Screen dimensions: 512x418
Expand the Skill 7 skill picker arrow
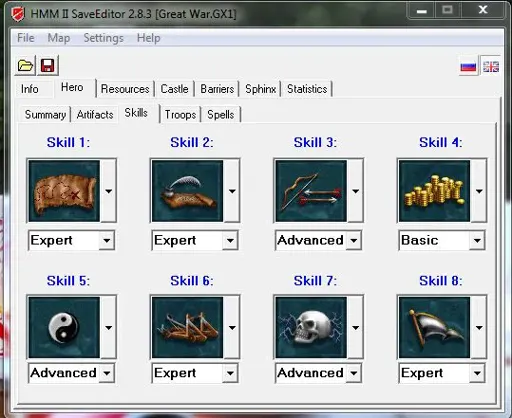tap(355, 327)
